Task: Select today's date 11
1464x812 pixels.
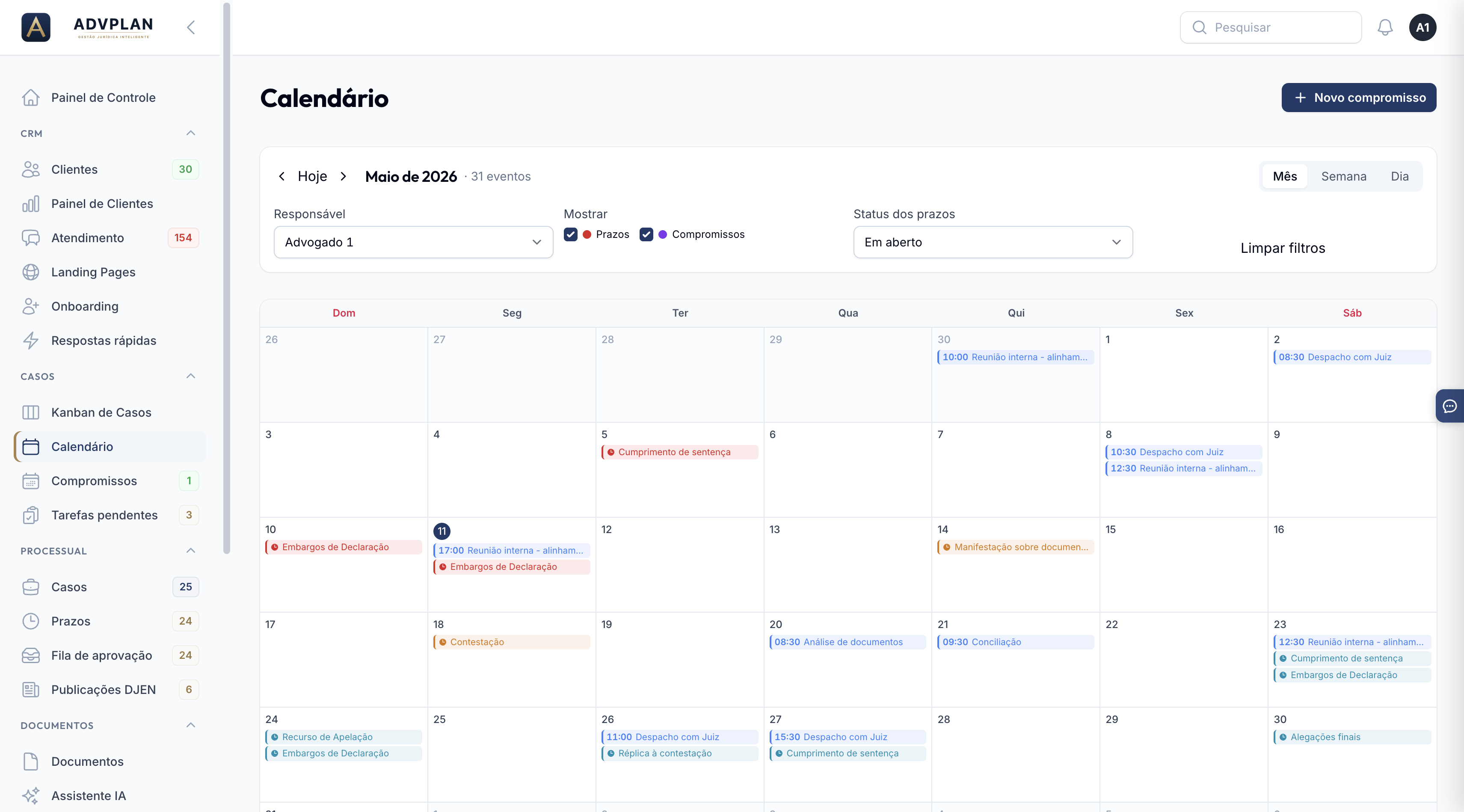Action: click(442, 531)
